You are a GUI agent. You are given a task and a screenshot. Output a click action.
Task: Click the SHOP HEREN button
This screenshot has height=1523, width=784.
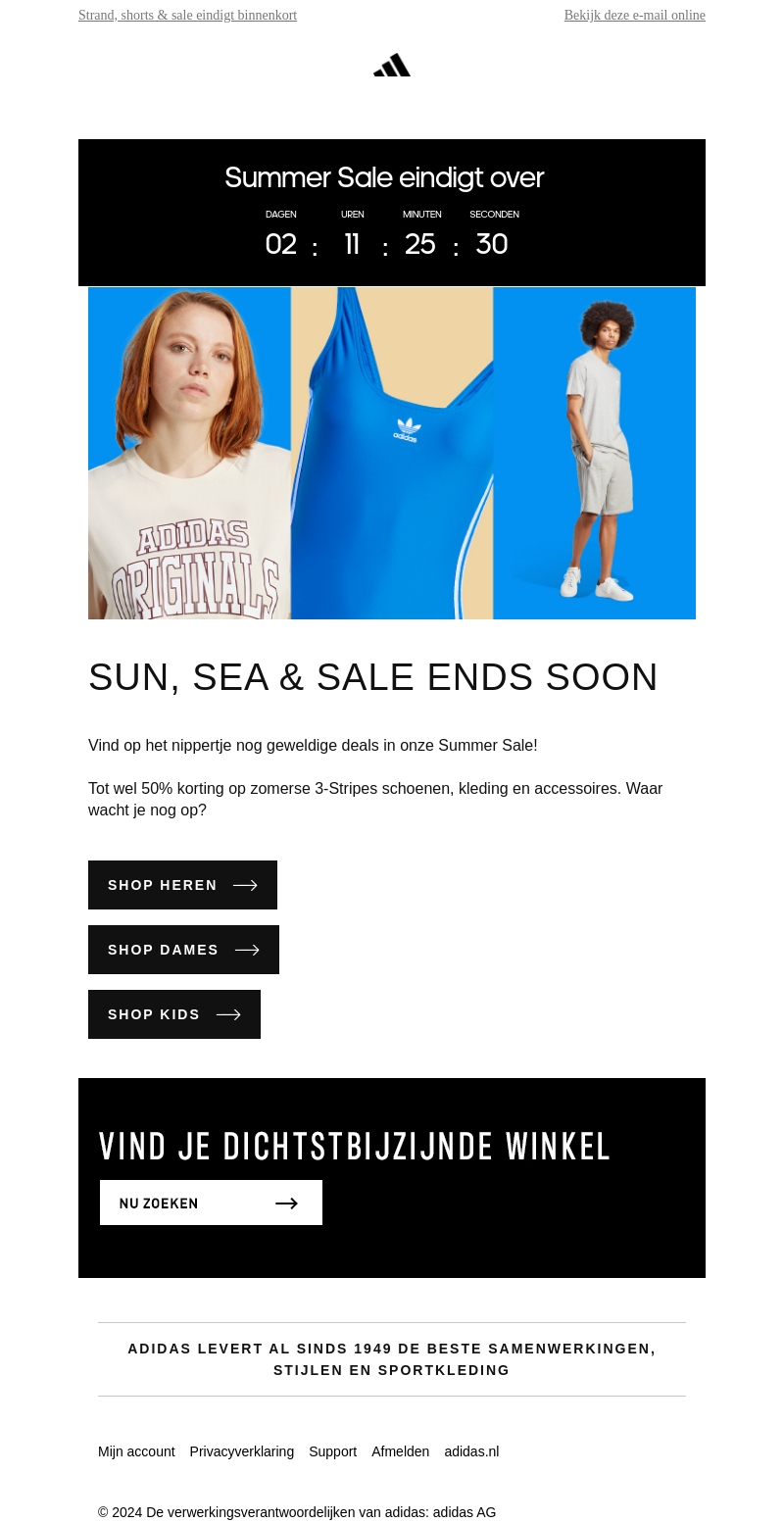[x=182, y=885]
